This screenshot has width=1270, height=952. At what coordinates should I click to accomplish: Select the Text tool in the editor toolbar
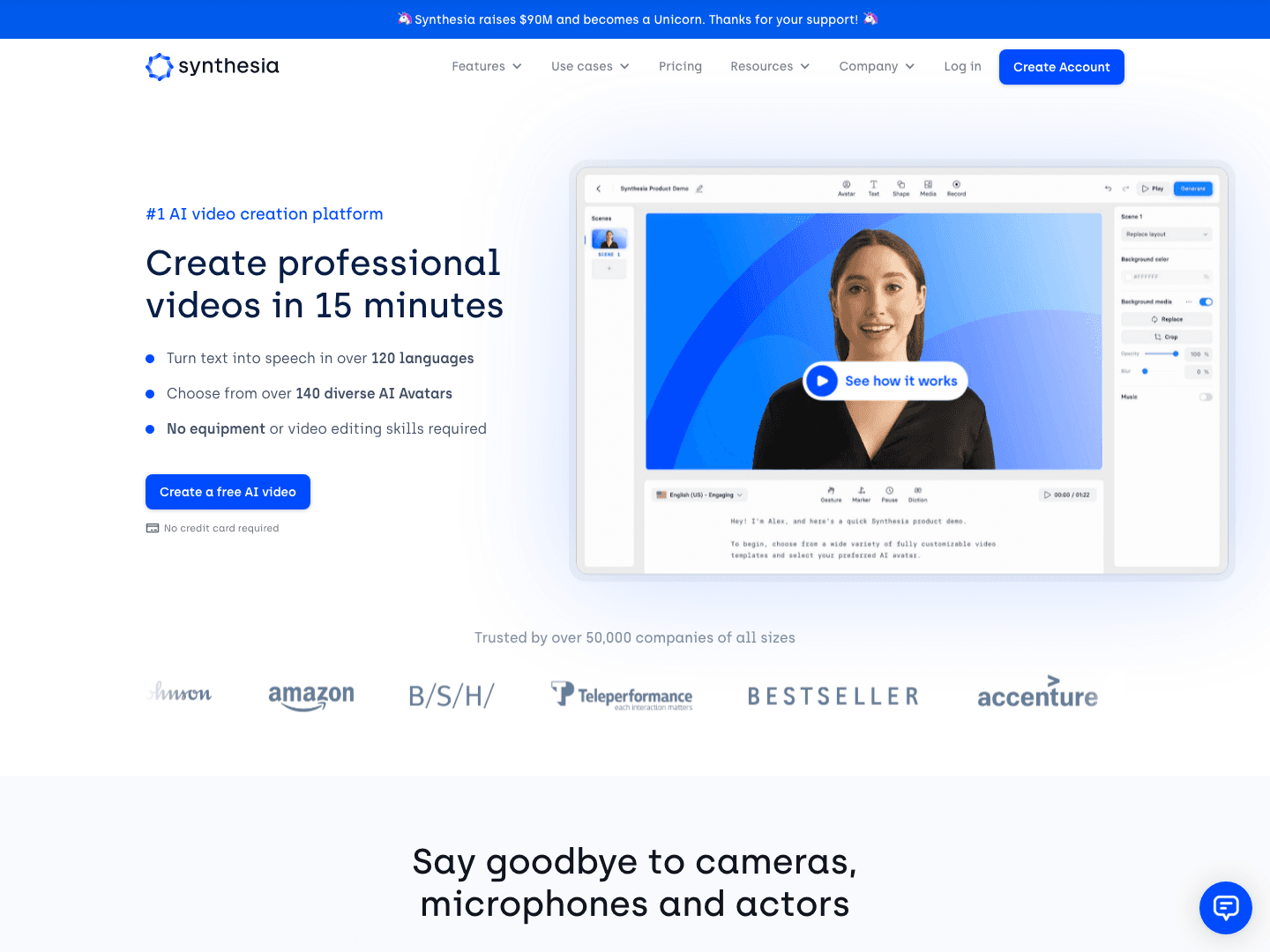[x=873, y=186]
